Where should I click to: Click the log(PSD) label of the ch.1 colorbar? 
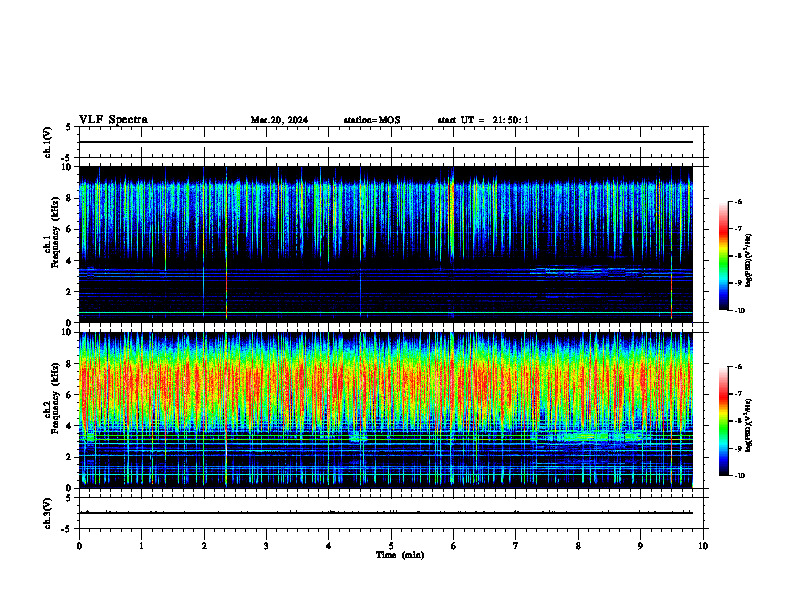(749, 261)
